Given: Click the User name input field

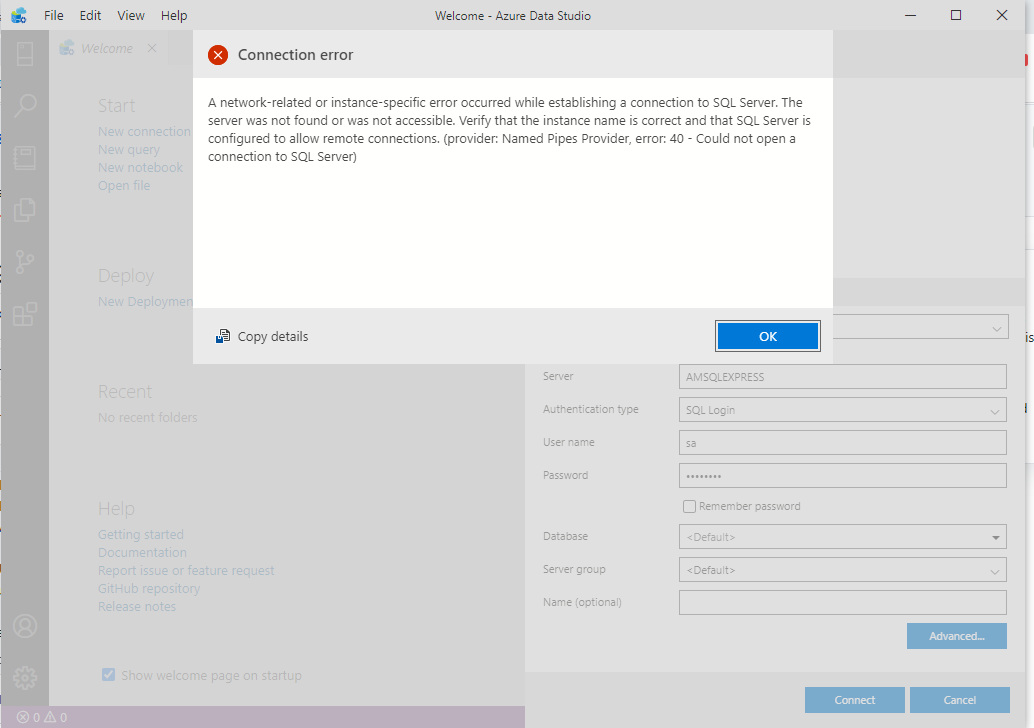Looking at the screenshot, I should 842,442.
